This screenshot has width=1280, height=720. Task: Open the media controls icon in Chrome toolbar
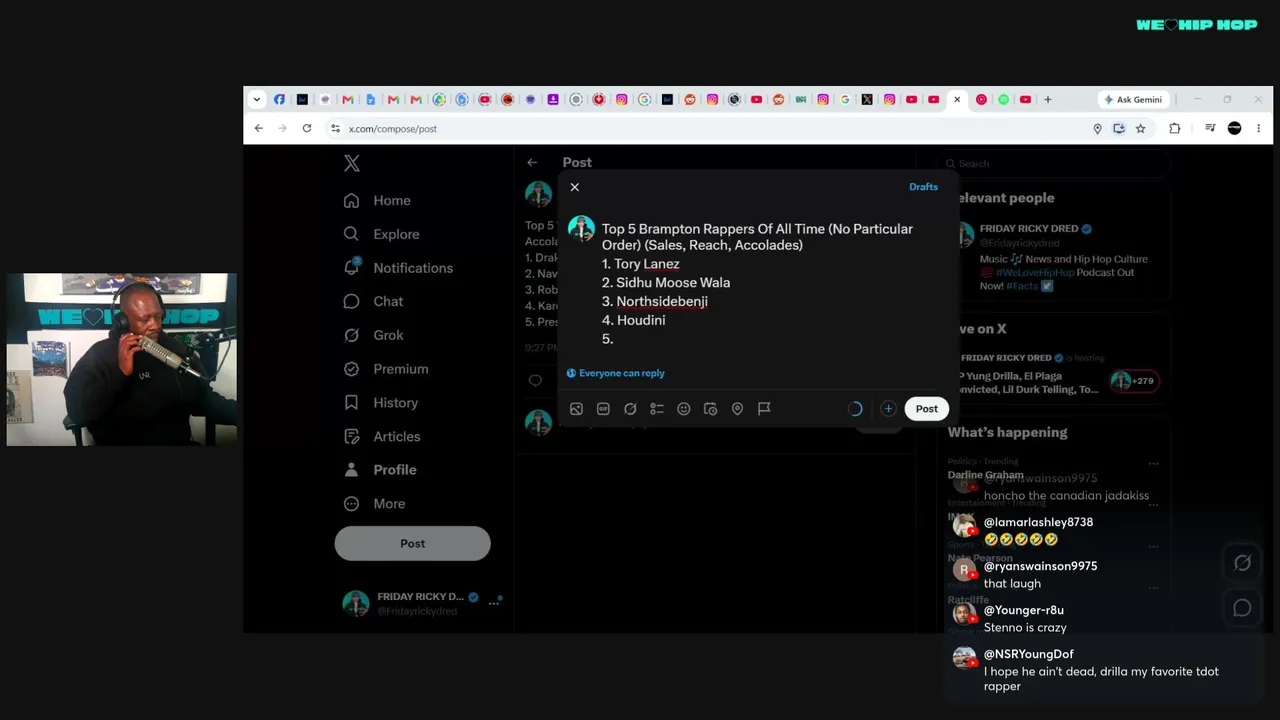tap(1210, 128)
